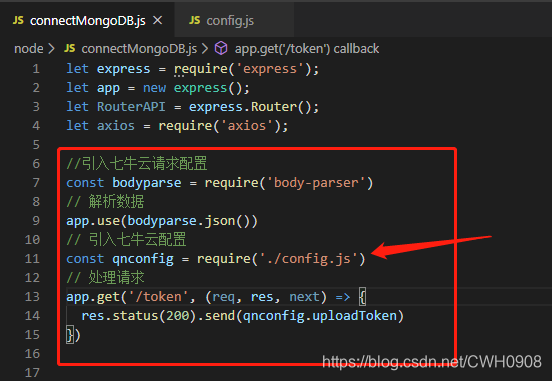Viewport: 552px width, 381px height.
Task: Click '/token' string on line 13
Action: tap(159, 297)
